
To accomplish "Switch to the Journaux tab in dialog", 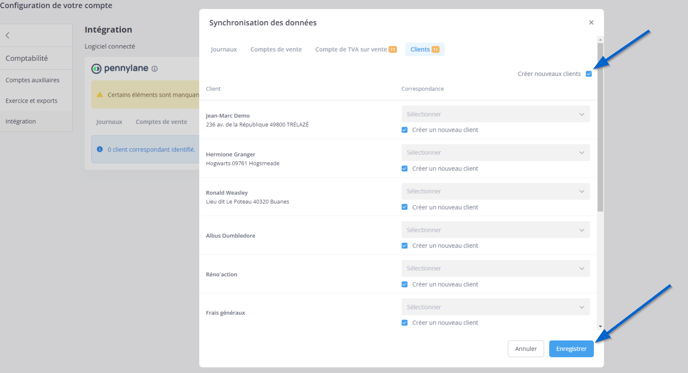I will point(224,50).
